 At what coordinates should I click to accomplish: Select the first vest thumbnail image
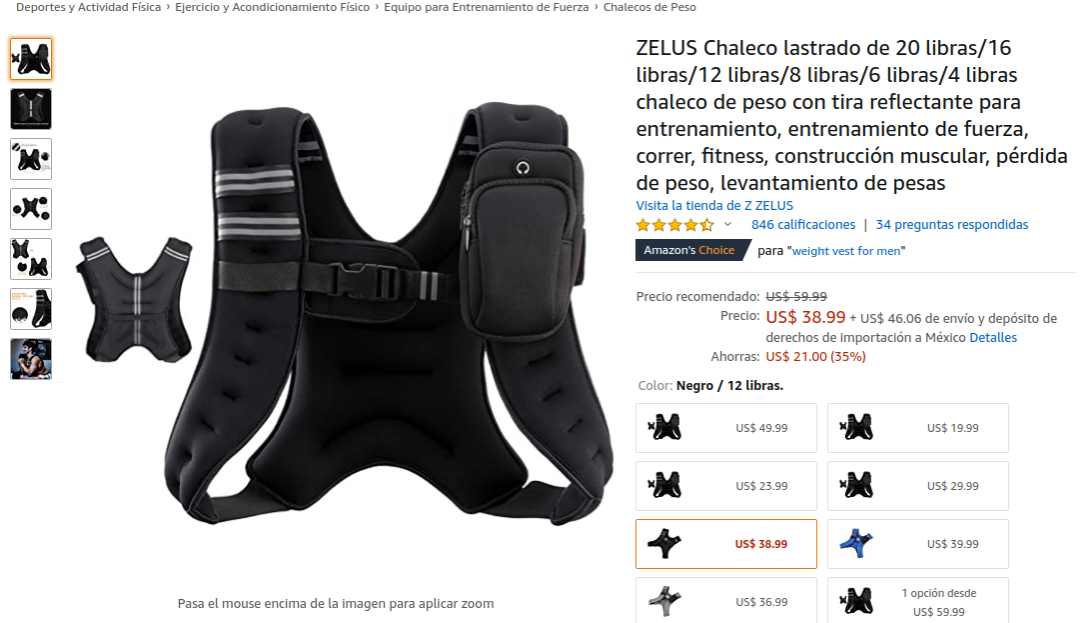(x=31, y=59)
